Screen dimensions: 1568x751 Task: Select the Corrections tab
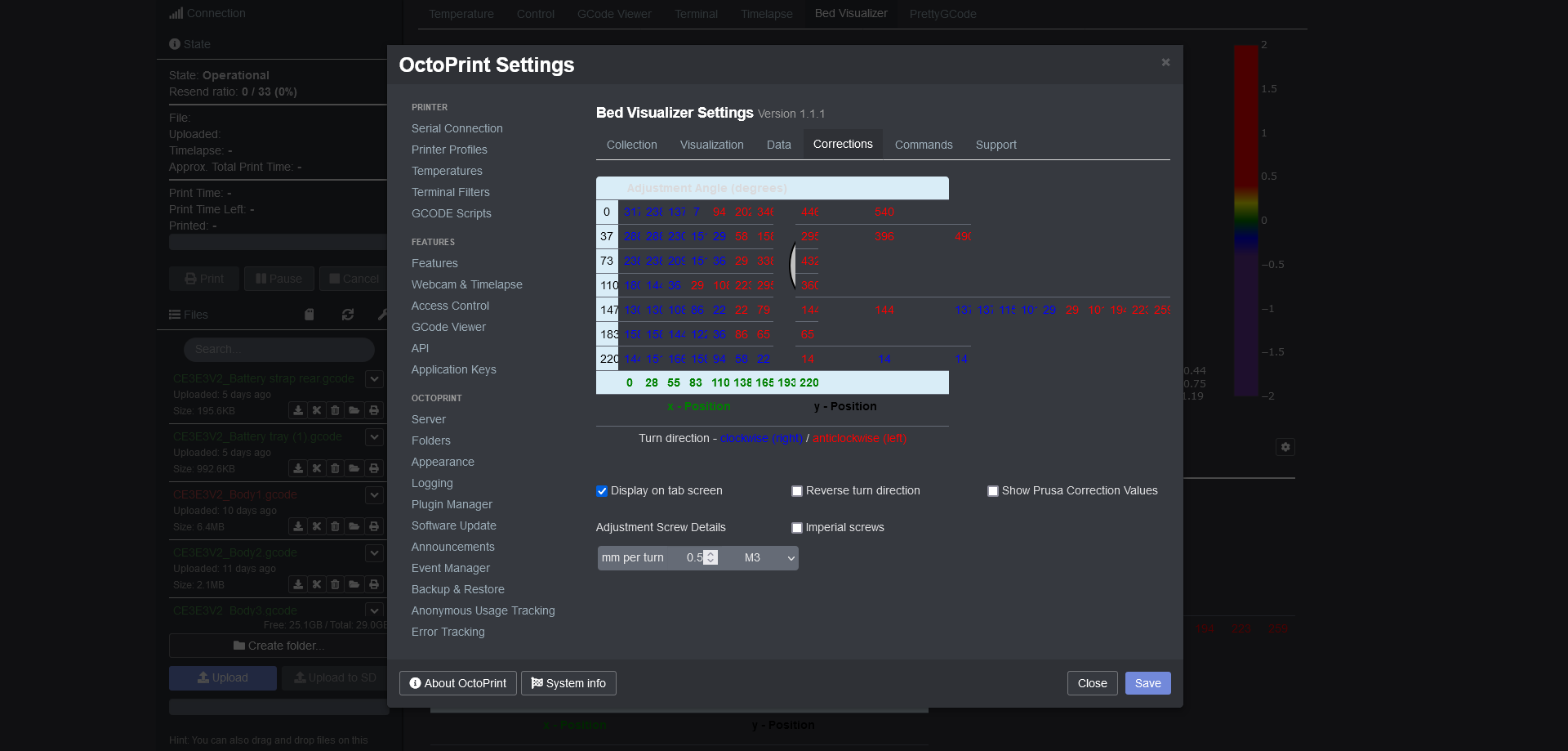(x=843, y=144)
